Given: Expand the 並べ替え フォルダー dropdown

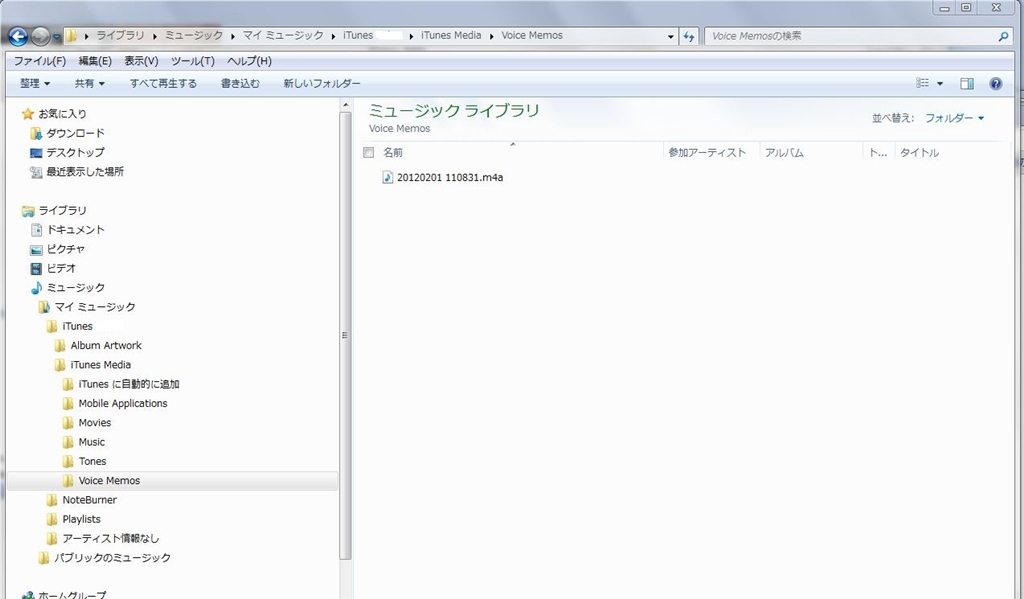Looking at the screenshot, I should click(954, 118).
